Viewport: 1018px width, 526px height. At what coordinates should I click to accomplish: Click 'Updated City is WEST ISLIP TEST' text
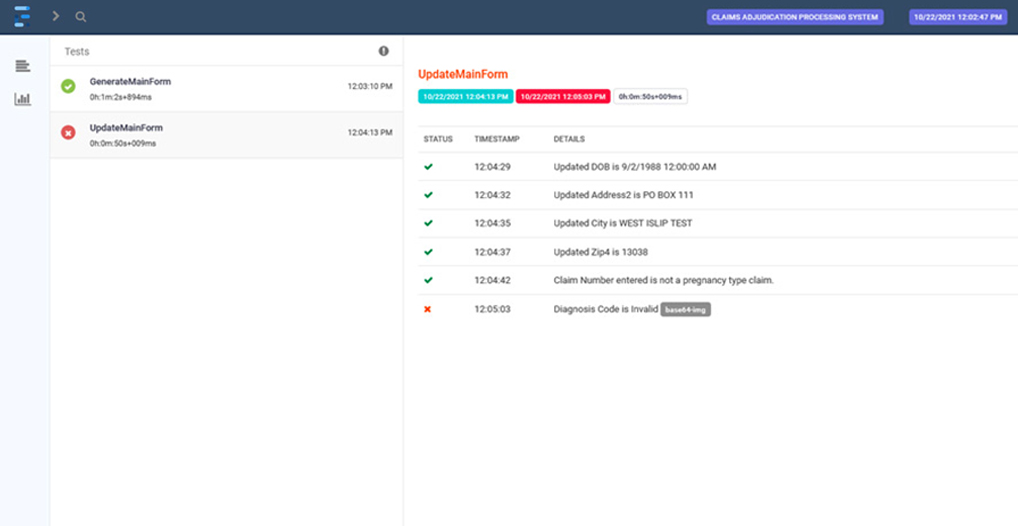[x=623, y=223]
